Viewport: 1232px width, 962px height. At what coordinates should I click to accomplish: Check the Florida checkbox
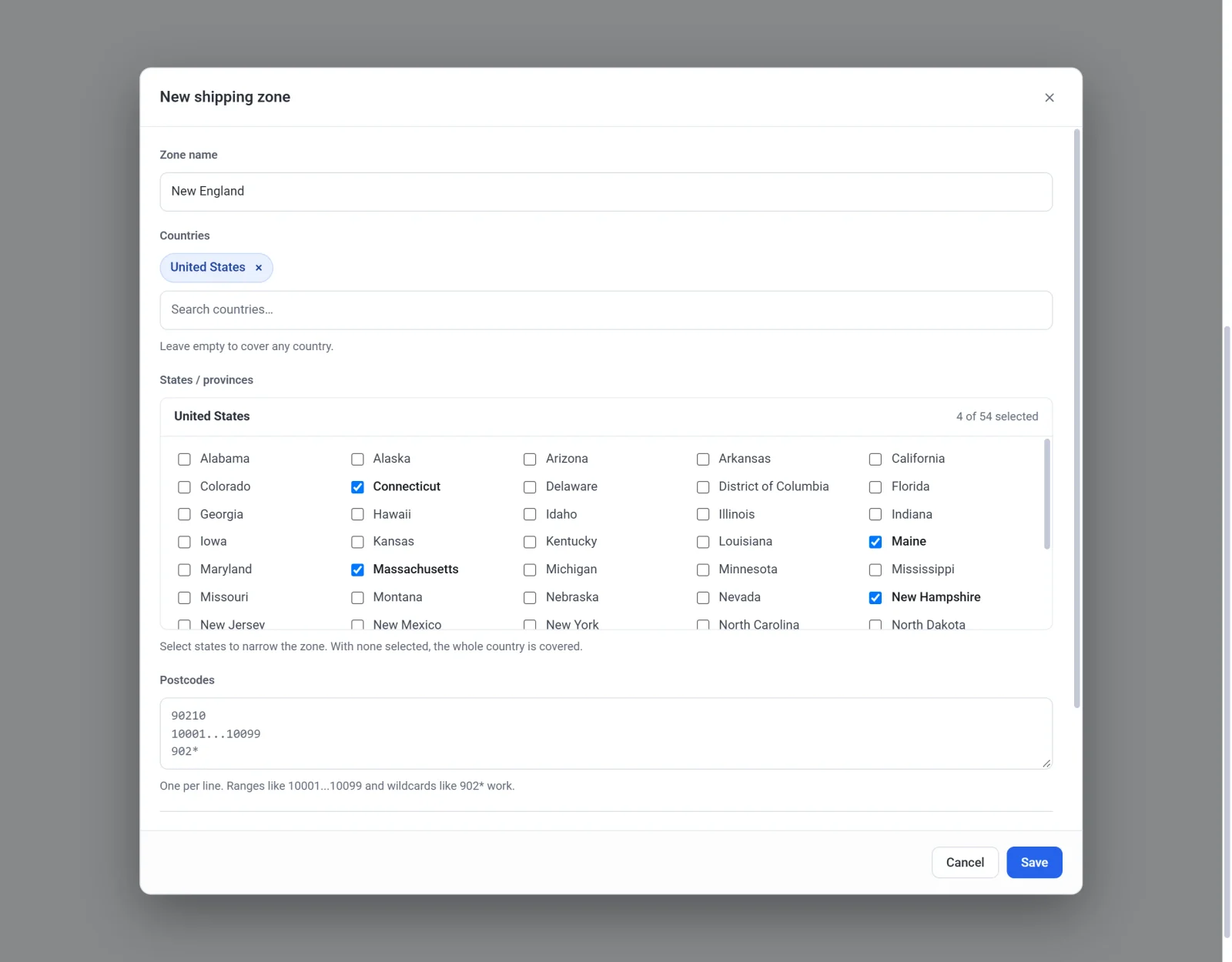tap(875, 487)
